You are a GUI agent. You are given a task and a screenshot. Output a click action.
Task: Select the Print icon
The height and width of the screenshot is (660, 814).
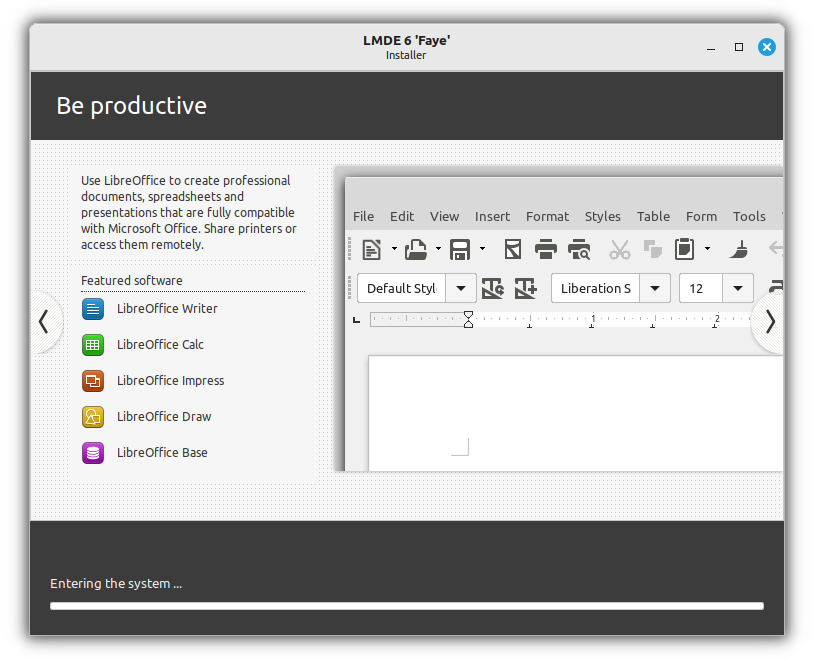546,248
